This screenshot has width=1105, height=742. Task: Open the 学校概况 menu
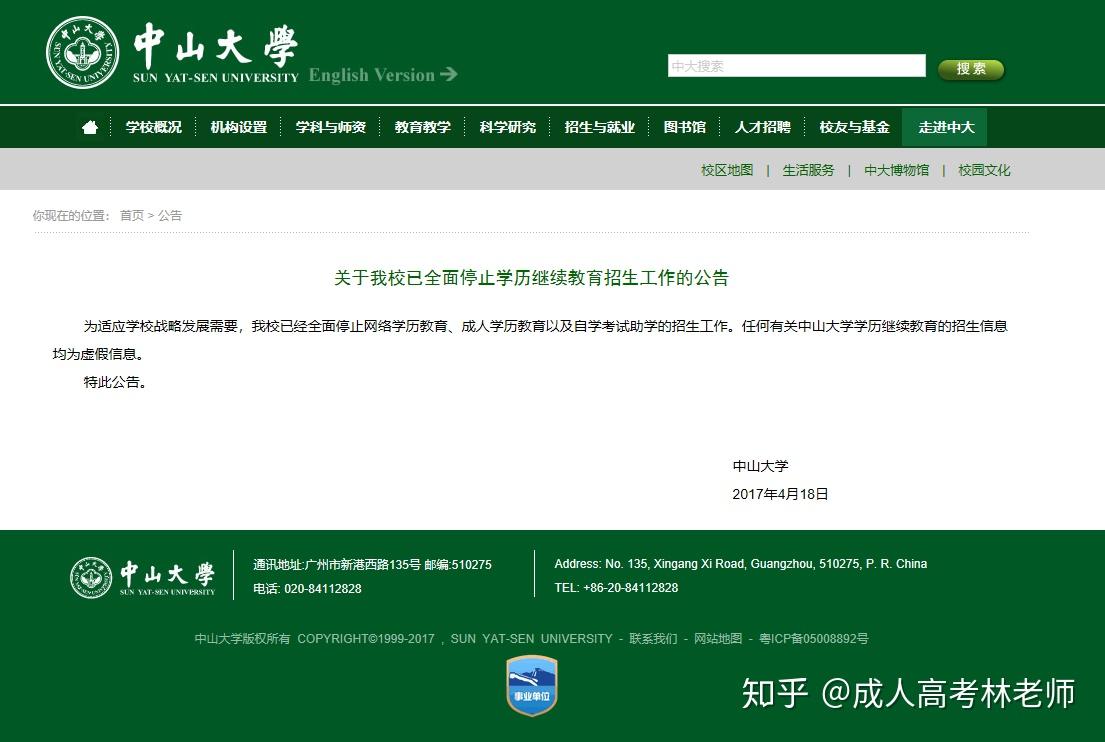click(154, 128)
